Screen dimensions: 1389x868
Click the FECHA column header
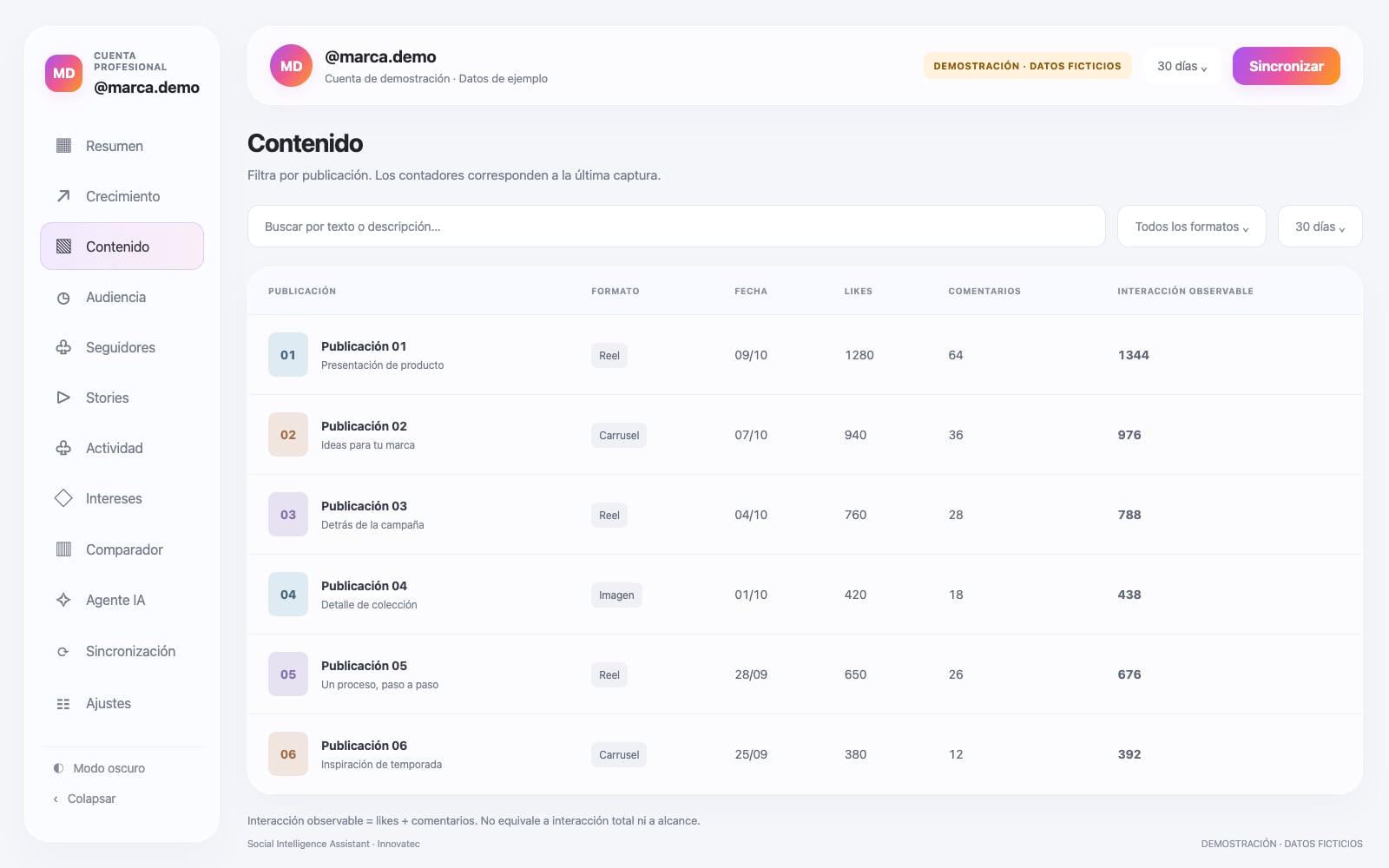coord(751,291)
